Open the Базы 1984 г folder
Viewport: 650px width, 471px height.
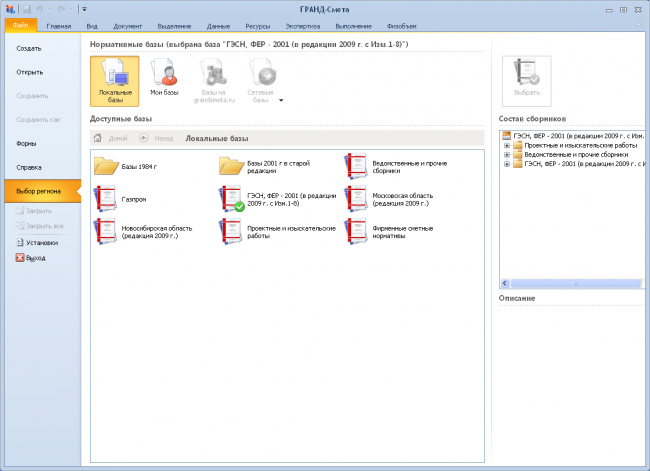point(106,166)
